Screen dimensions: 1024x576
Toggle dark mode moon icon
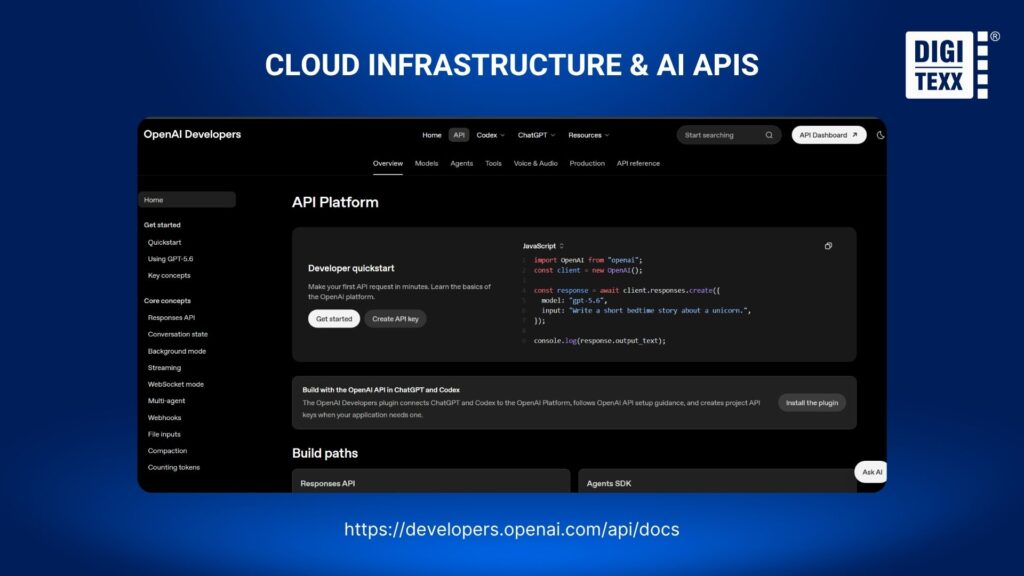pos(880,135)
